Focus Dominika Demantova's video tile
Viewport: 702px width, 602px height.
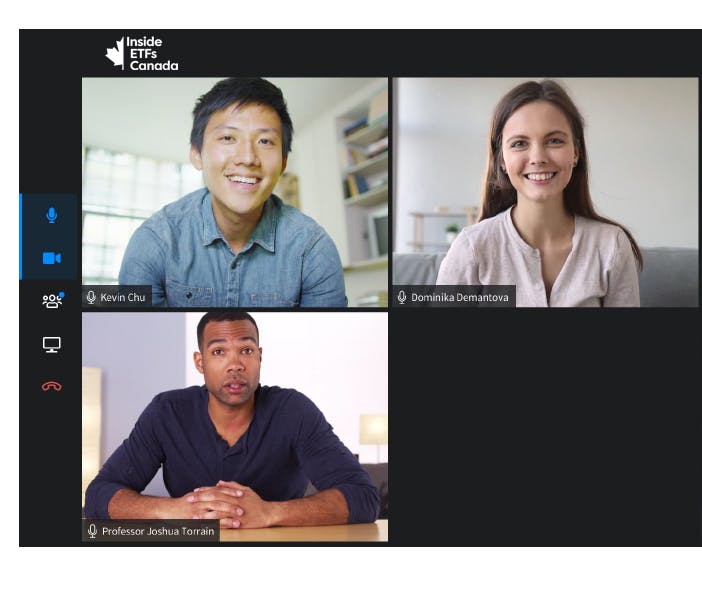point(545,192)
